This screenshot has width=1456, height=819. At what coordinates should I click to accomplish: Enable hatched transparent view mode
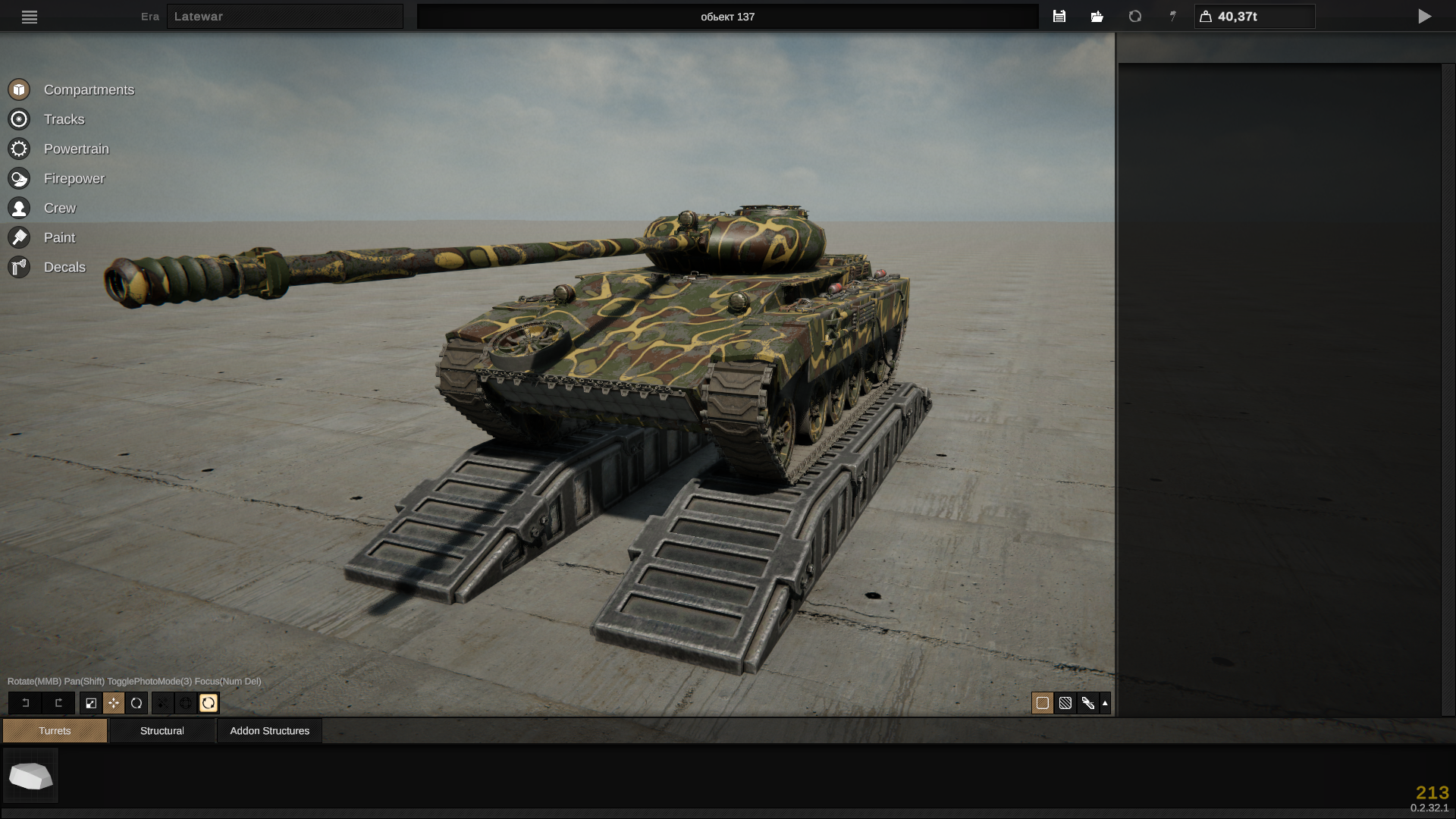point(1065,703)
